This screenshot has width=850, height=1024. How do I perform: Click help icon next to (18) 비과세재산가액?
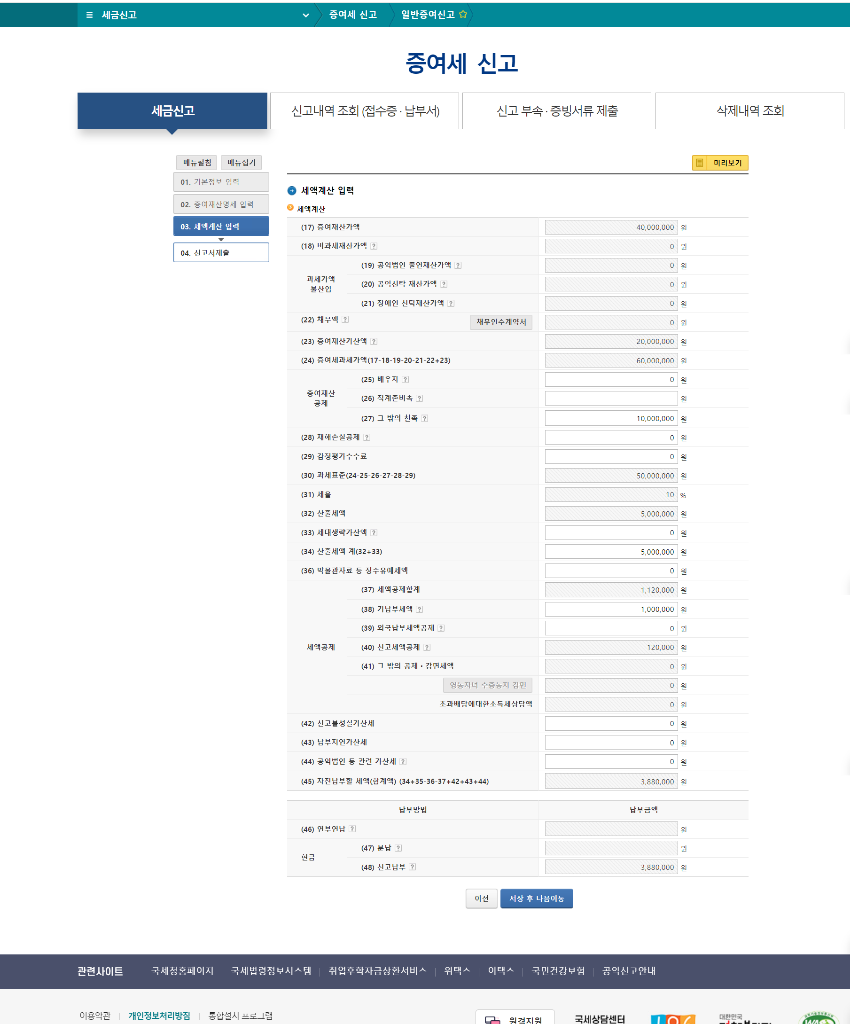click(374, 246)
